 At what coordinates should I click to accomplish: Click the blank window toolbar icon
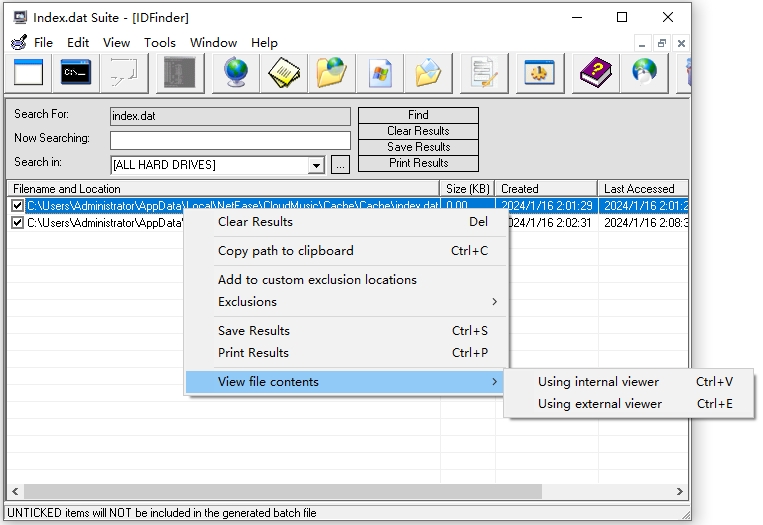pos(28,73)
